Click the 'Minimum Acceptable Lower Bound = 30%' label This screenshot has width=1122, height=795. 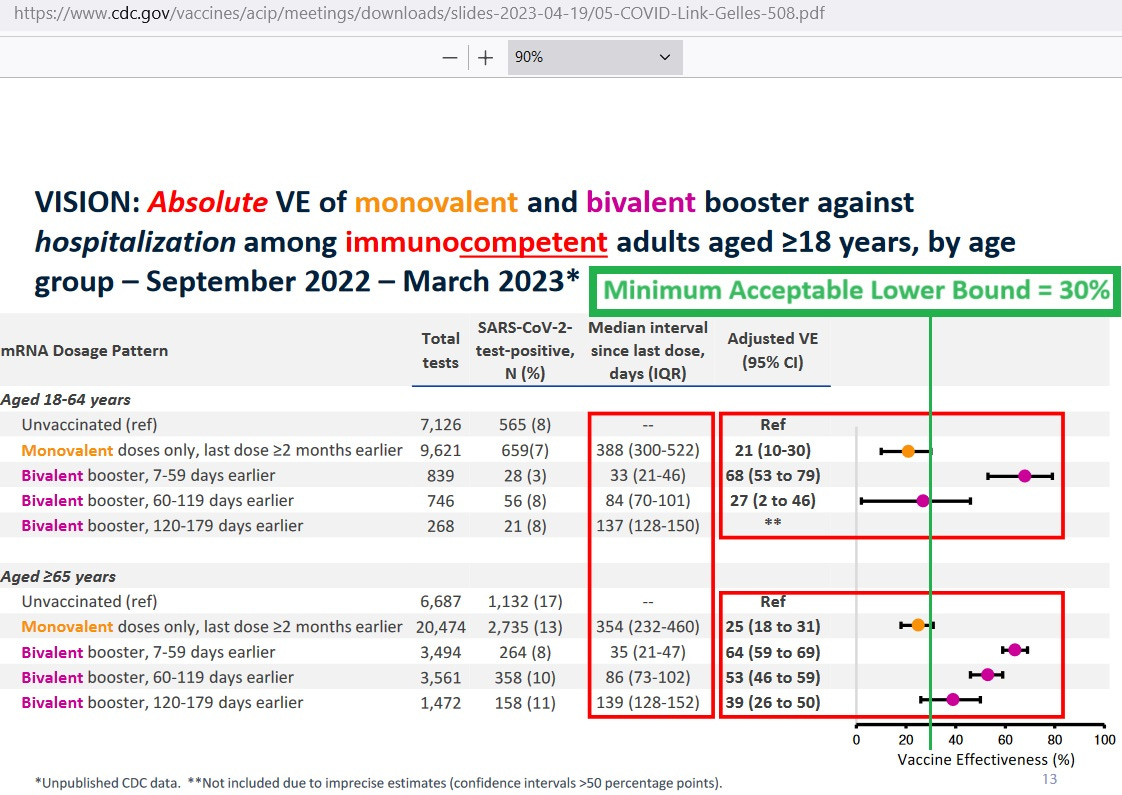pos(856,291)
